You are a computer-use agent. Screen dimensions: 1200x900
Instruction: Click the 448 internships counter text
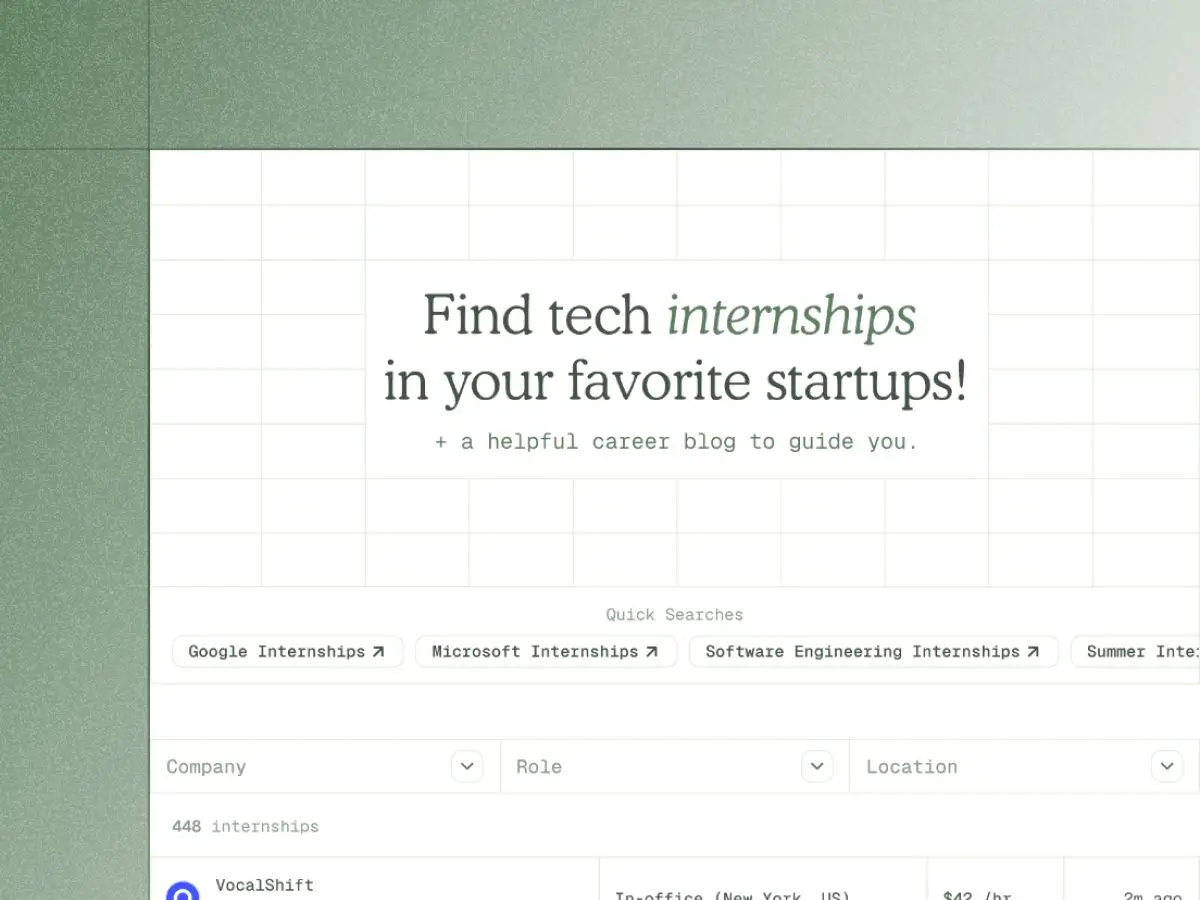(244, 826)
